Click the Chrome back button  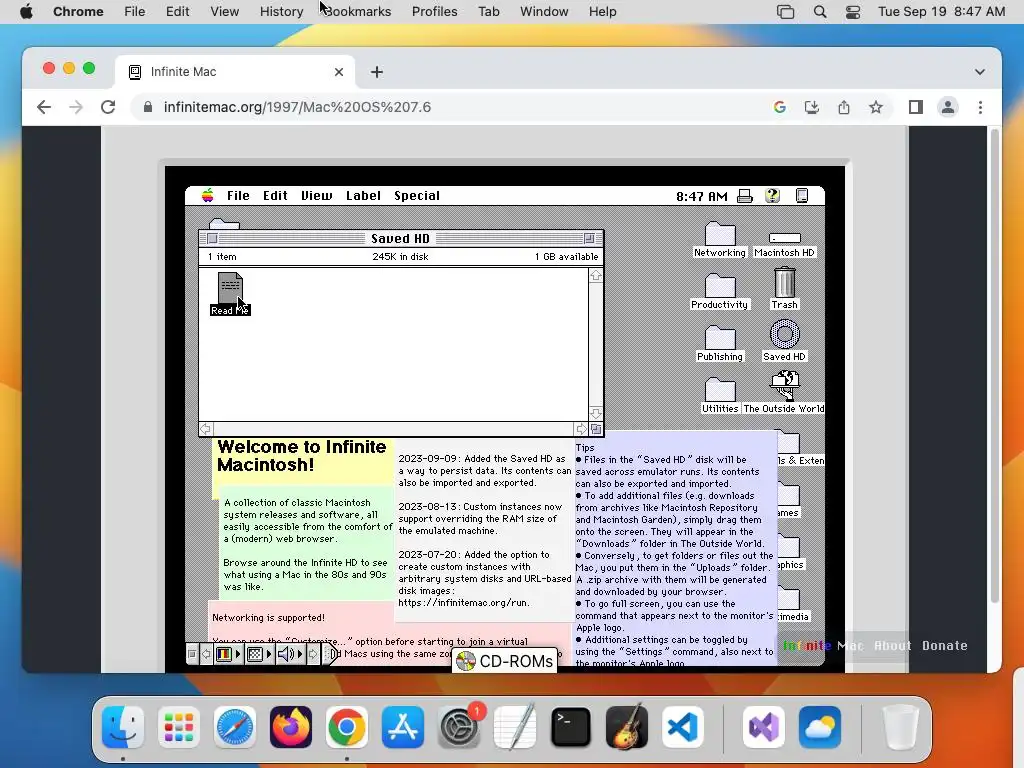[x=44, y=107]
